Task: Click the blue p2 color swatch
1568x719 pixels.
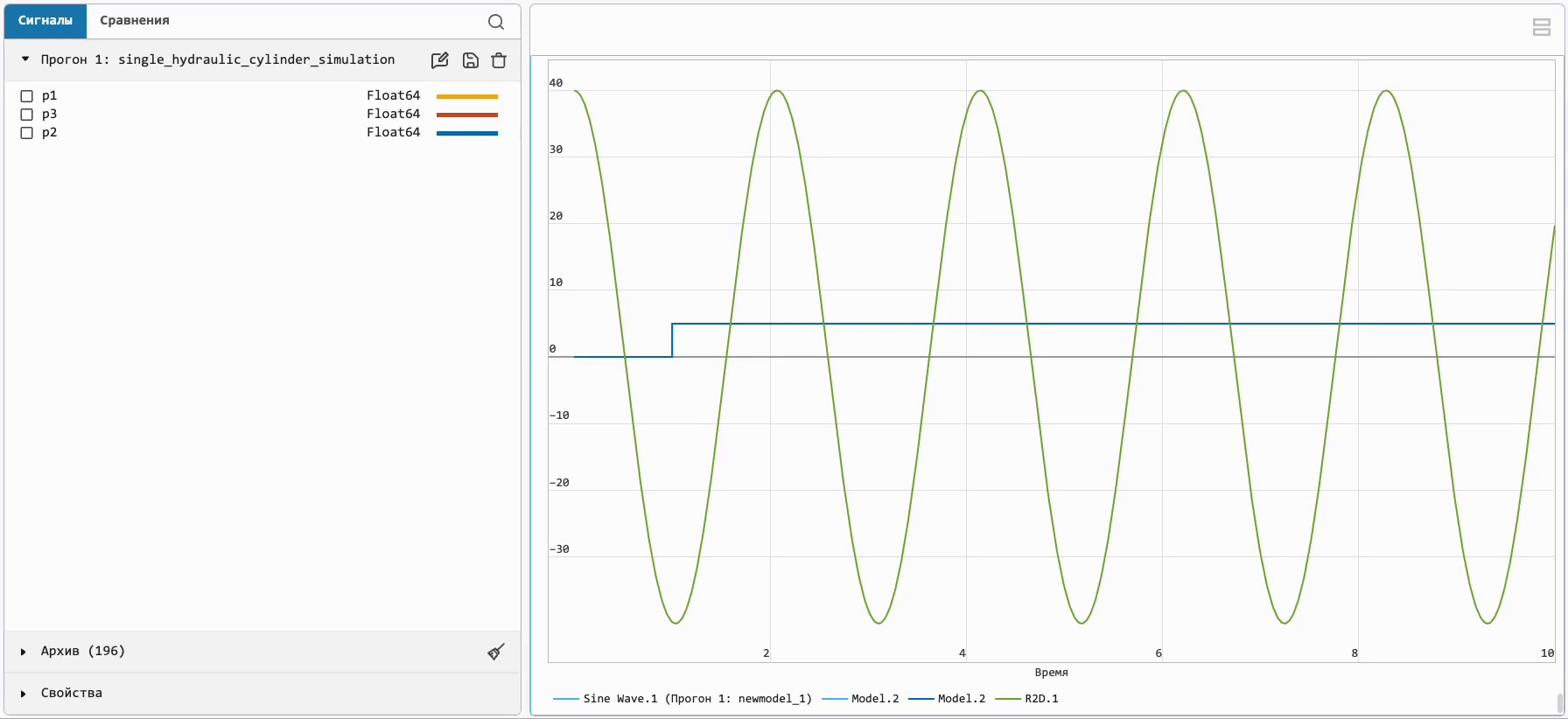Action: click(x=467, y=133)
